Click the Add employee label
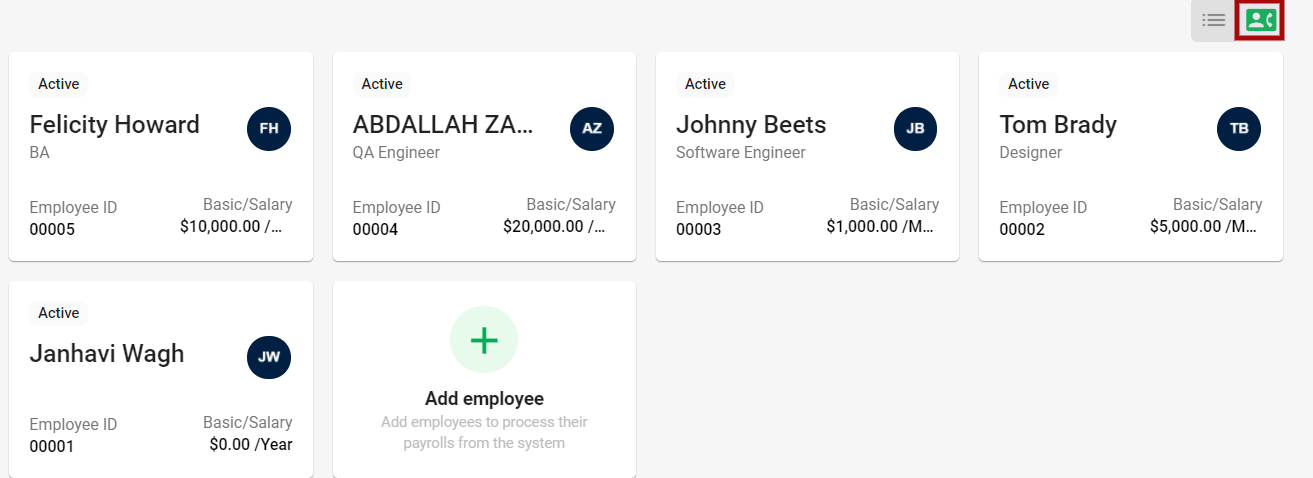The image size is (1313, 478). (x=484, y=399)
